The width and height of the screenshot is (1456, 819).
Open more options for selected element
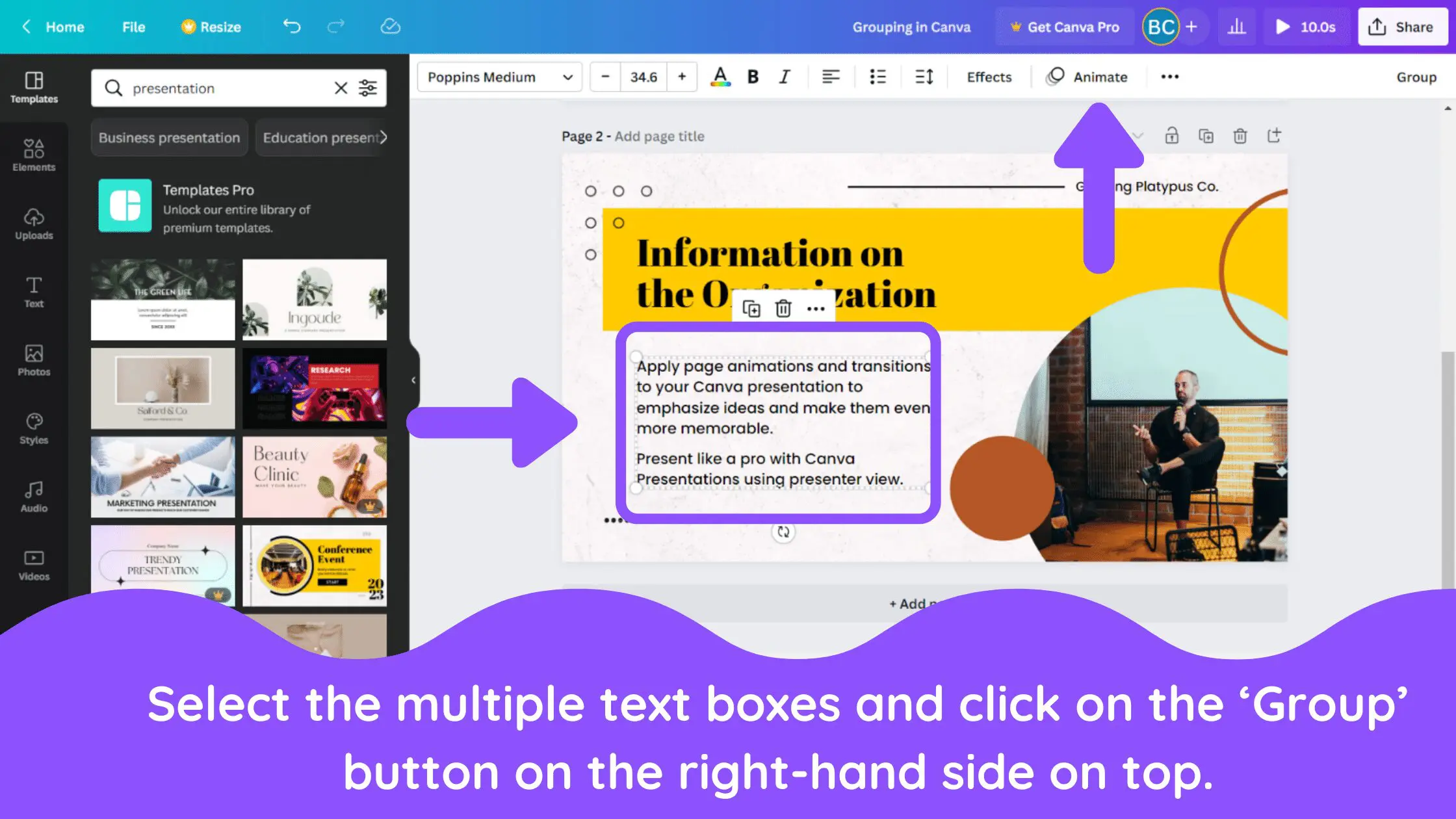[816, 308]
